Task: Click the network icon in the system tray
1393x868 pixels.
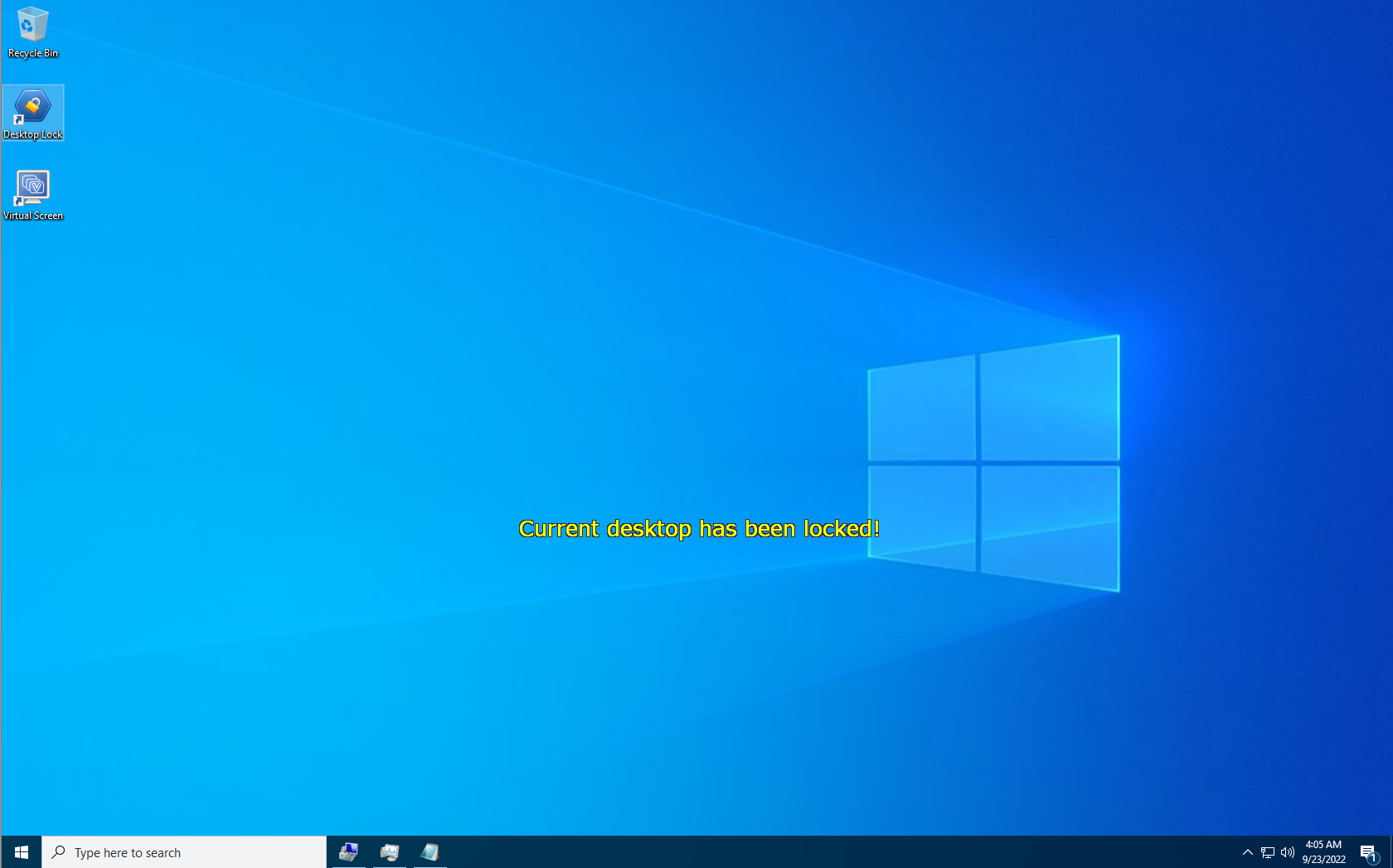Action: click(x=1267, y=851)
